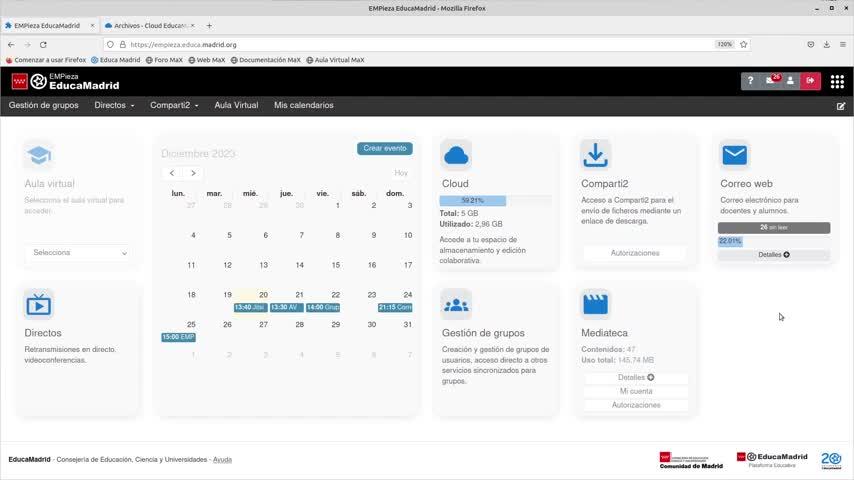The width and height of the screenshot is (854, 480).
Task: Open a new browser tab with plus
Action: (x=209, y=26)
